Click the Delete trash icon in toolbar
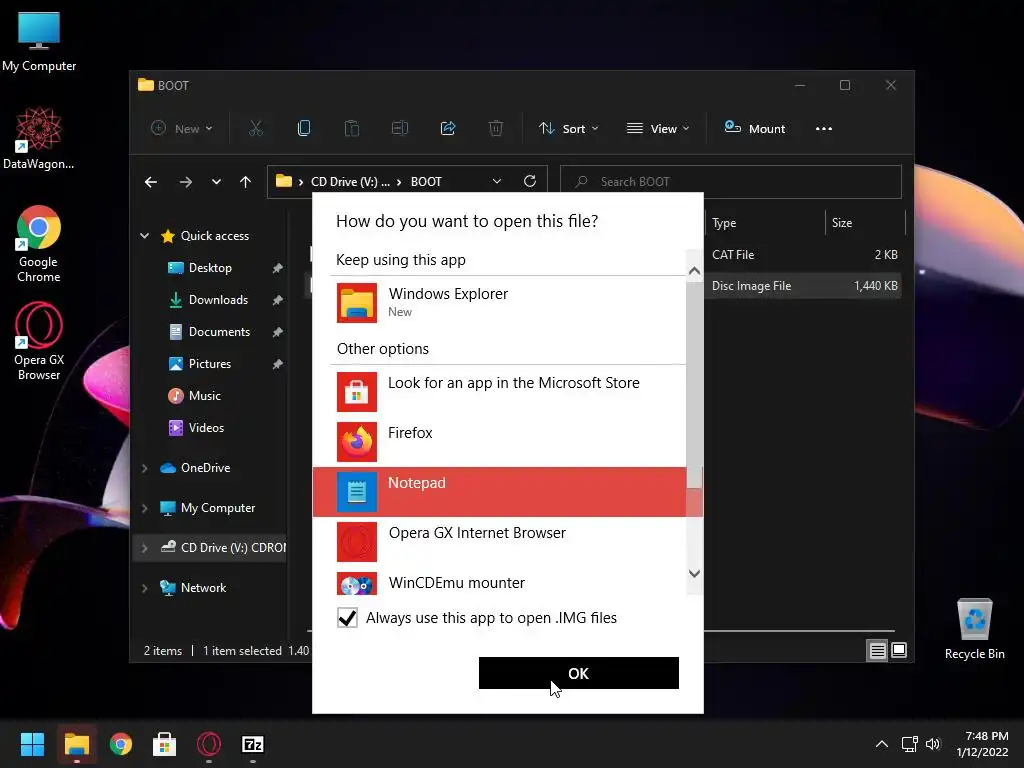Viewport: 1024px width, 768px height. (496, 129)
